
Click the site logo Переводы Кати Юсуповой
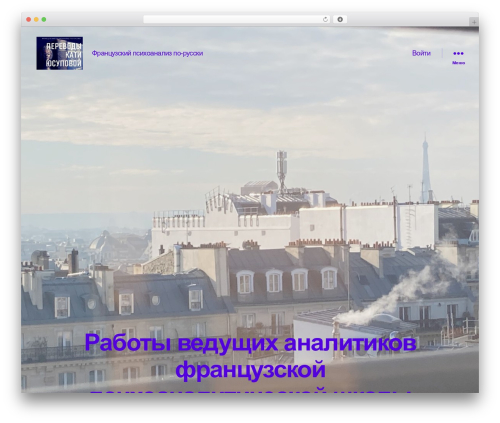click(60, 53)
